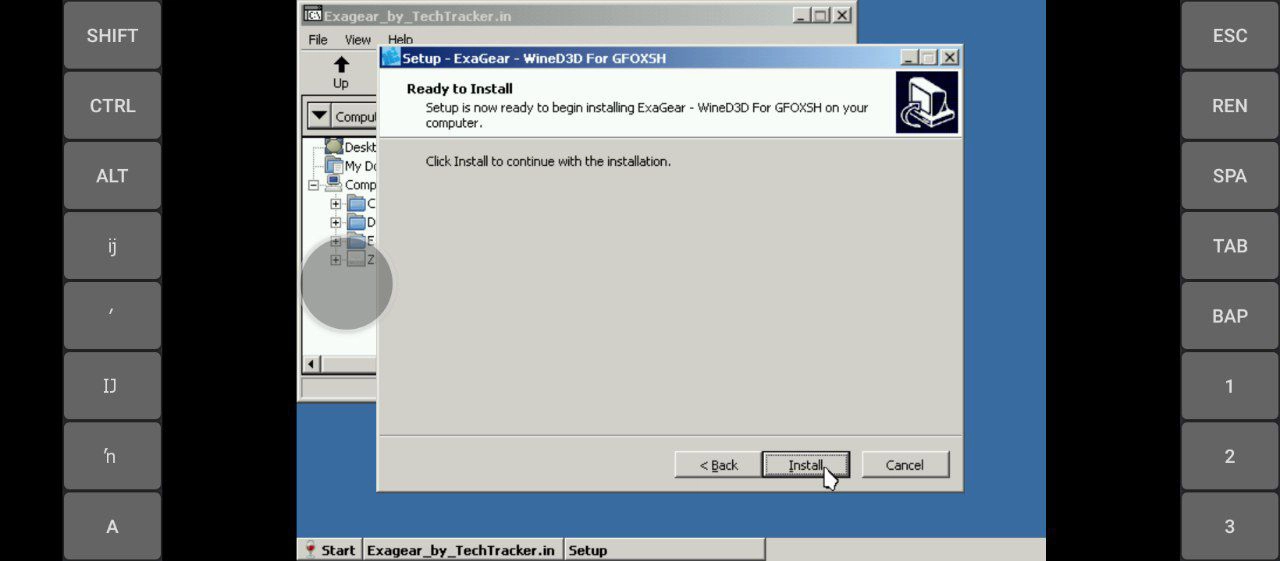Click the setup computer icon in wizard header
Screen dimensions: 1280x561
pos(927,102)
